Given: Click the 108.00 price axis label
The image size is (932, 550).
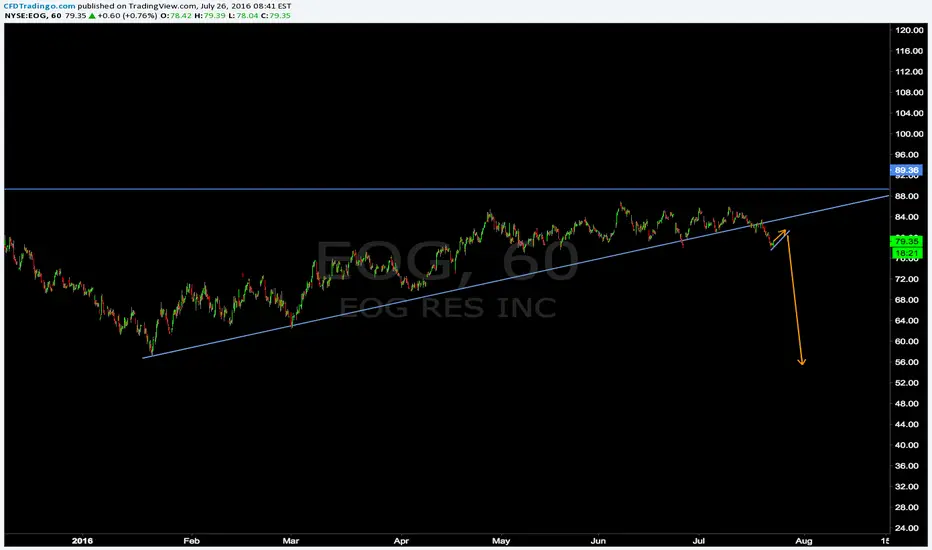Looking at the screenshot, I should [x=909, y=93].
